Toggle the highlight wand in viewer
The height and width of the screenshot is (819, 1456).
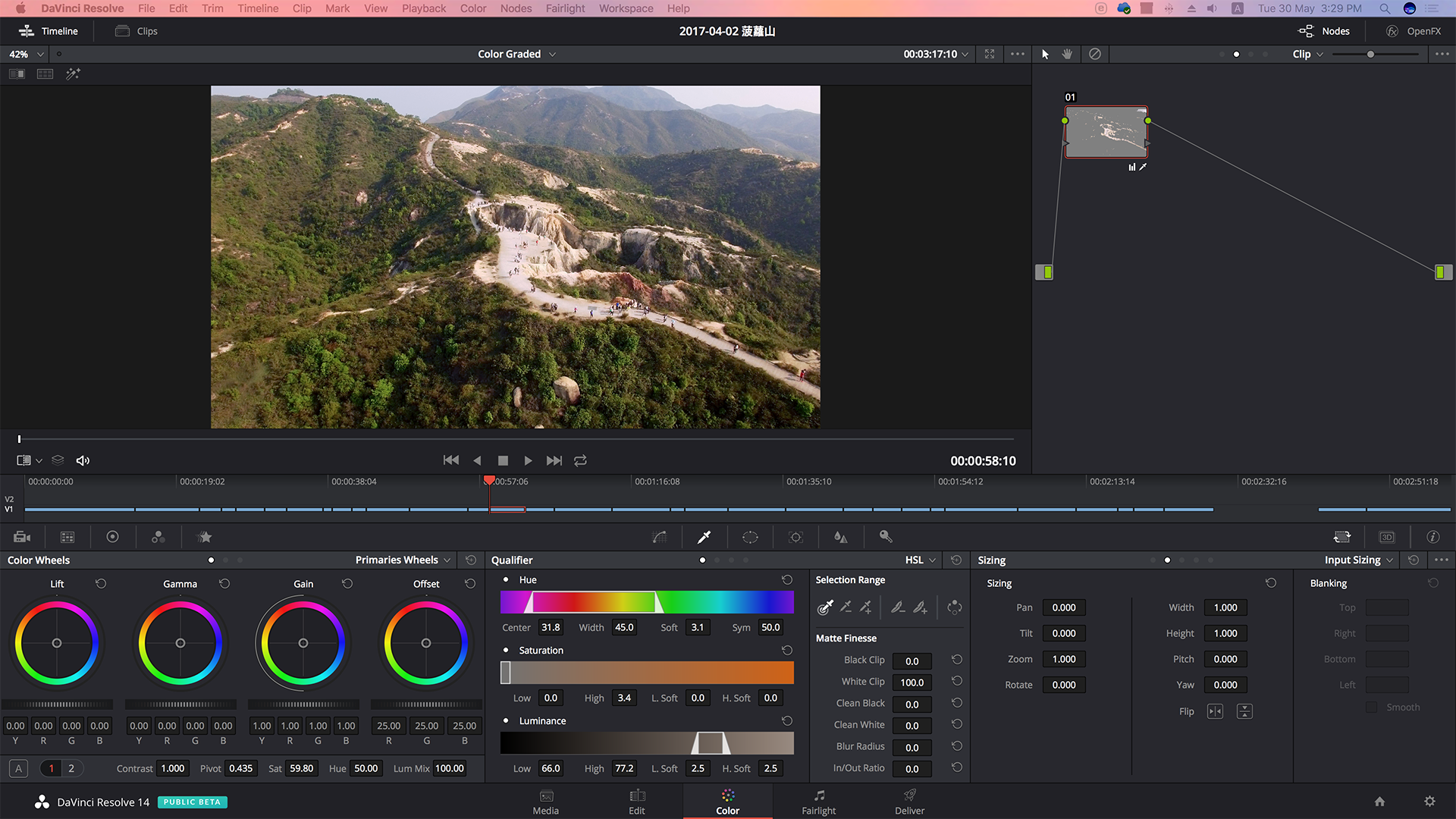click(73, 74)
